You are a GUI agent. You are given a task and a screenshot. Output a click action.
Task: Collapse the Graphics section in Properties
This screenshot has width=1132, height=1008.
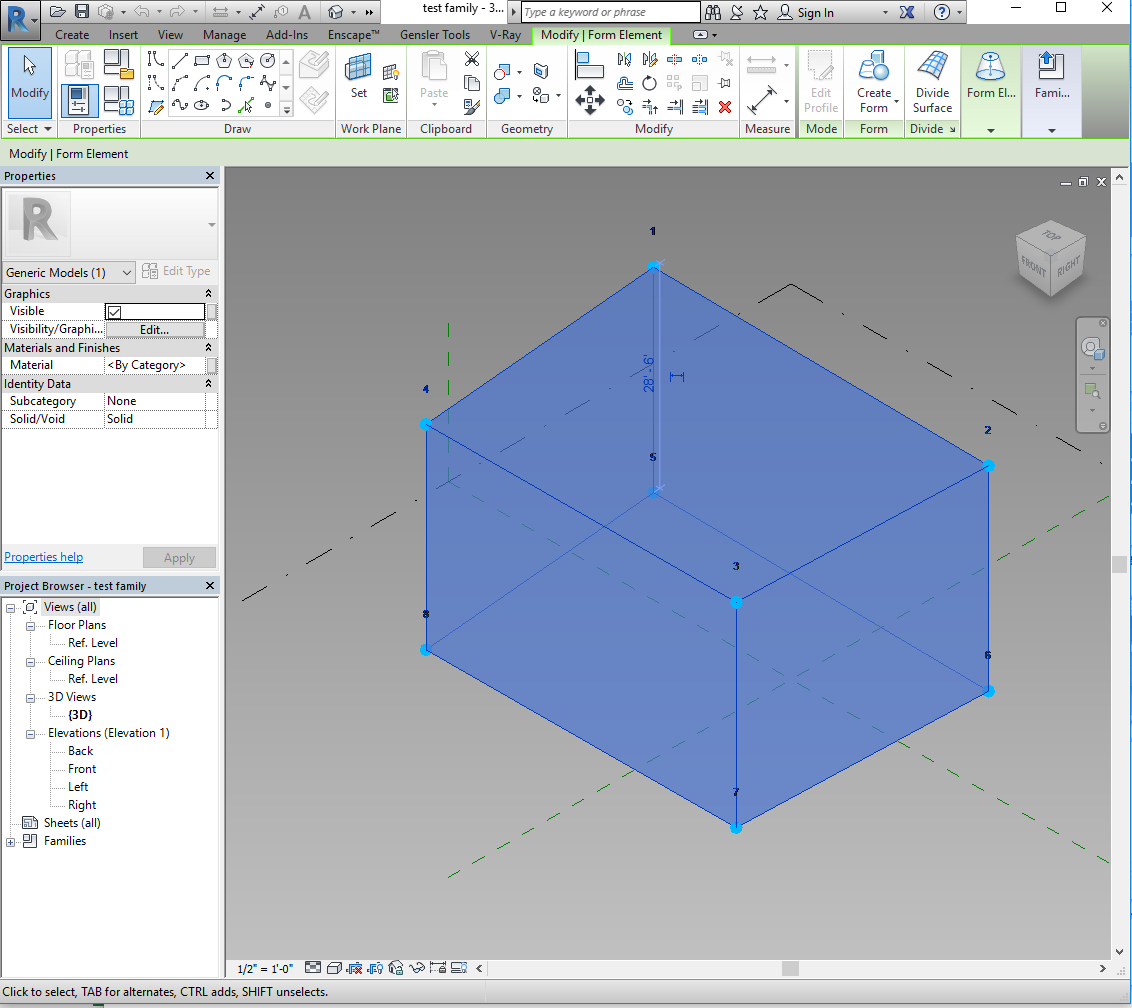(x=208, y=294)
